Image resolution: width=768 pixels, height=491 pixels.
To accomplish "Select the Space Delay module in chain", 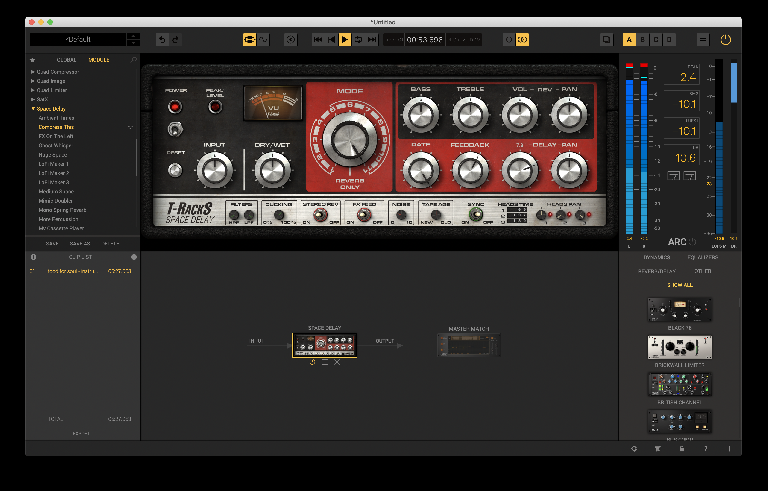I will click(x=324, y=345).
